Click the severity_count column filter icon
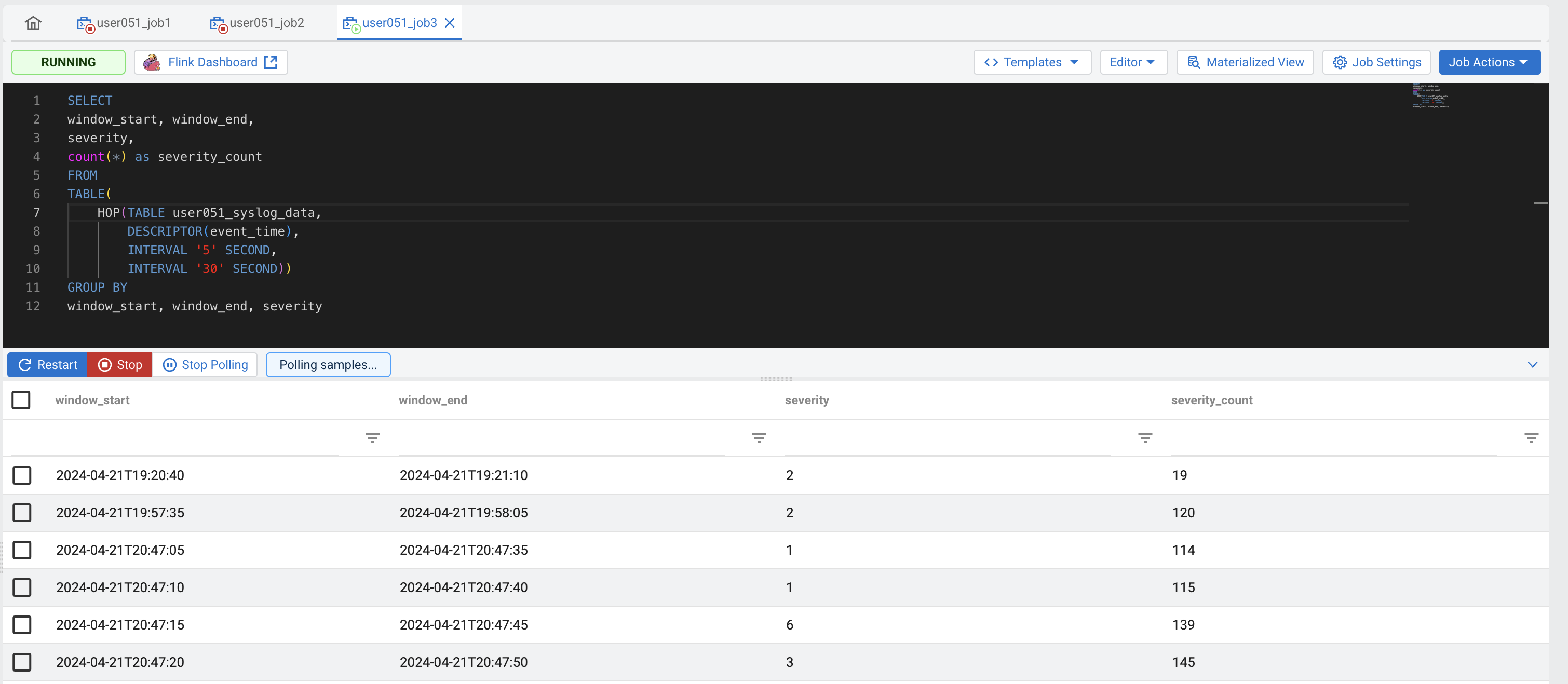1568x684 pixels. [1531, 437]
